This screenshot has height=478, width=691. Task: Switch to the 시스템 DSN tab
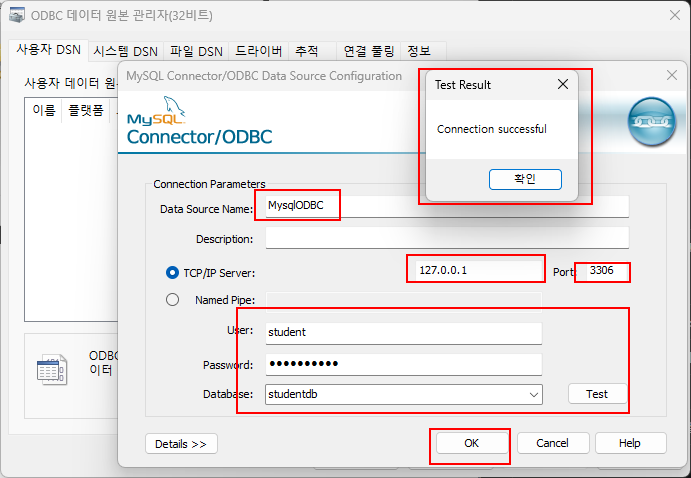click(126, 52)
